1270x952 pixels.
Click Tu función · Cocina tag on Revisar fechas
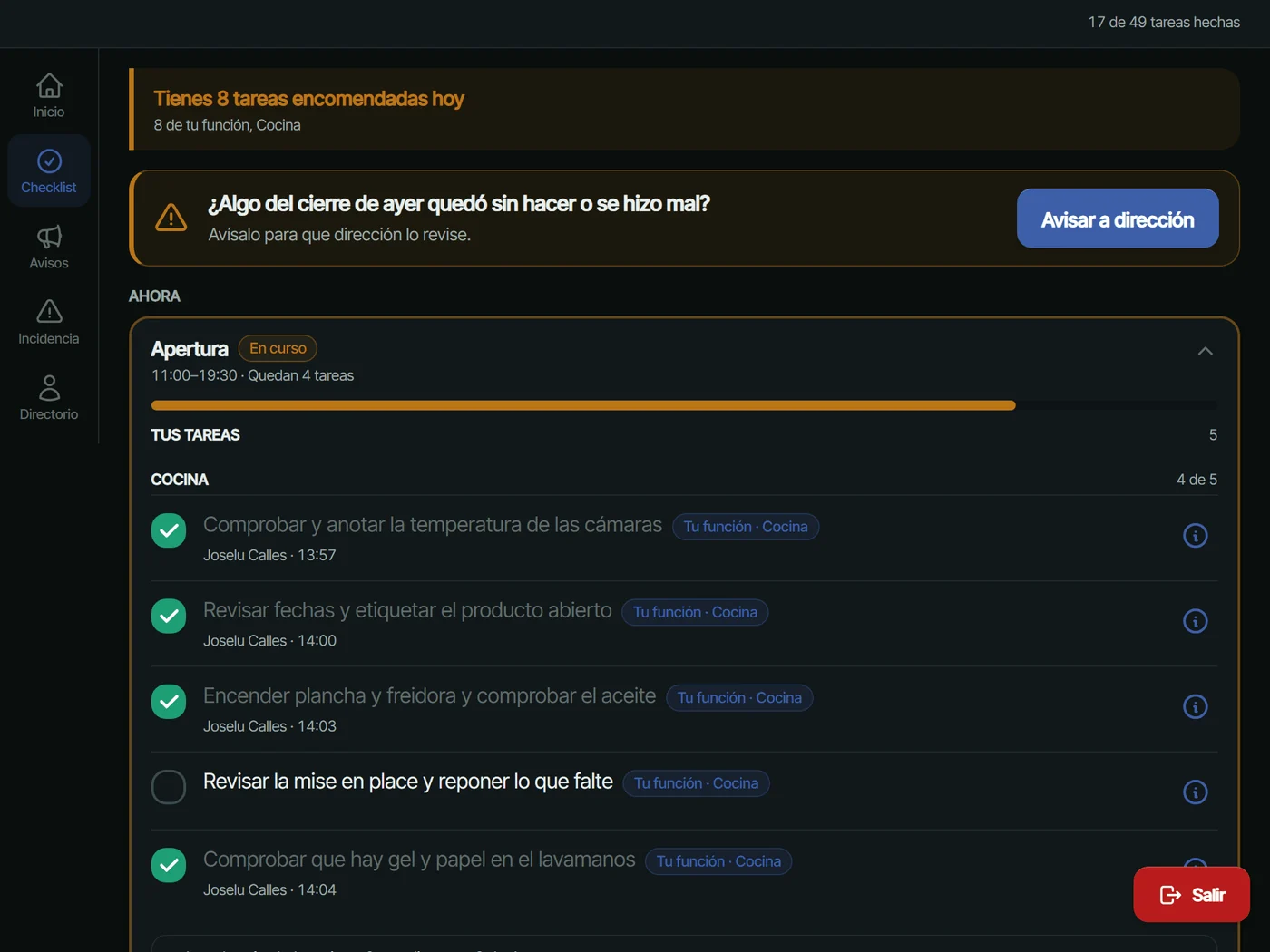click(x=695, y=612)
